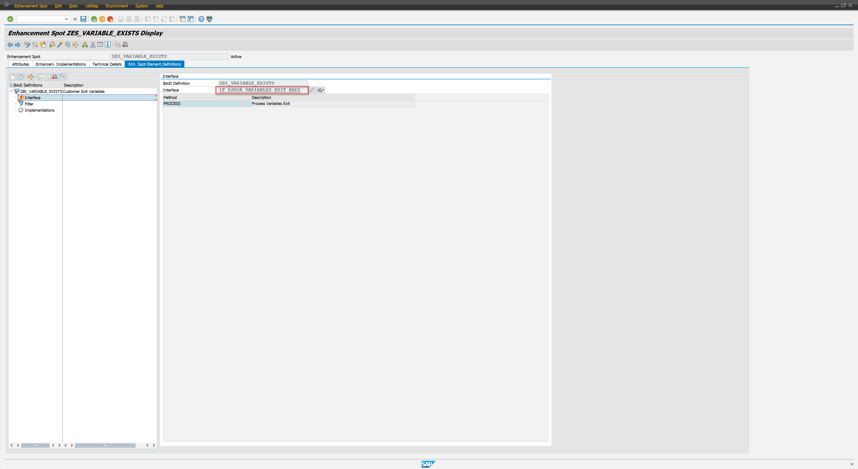The height and width of the screenshot is (469, 858).
Task: Click the Generate Shortcut icon
Action: 190,19
